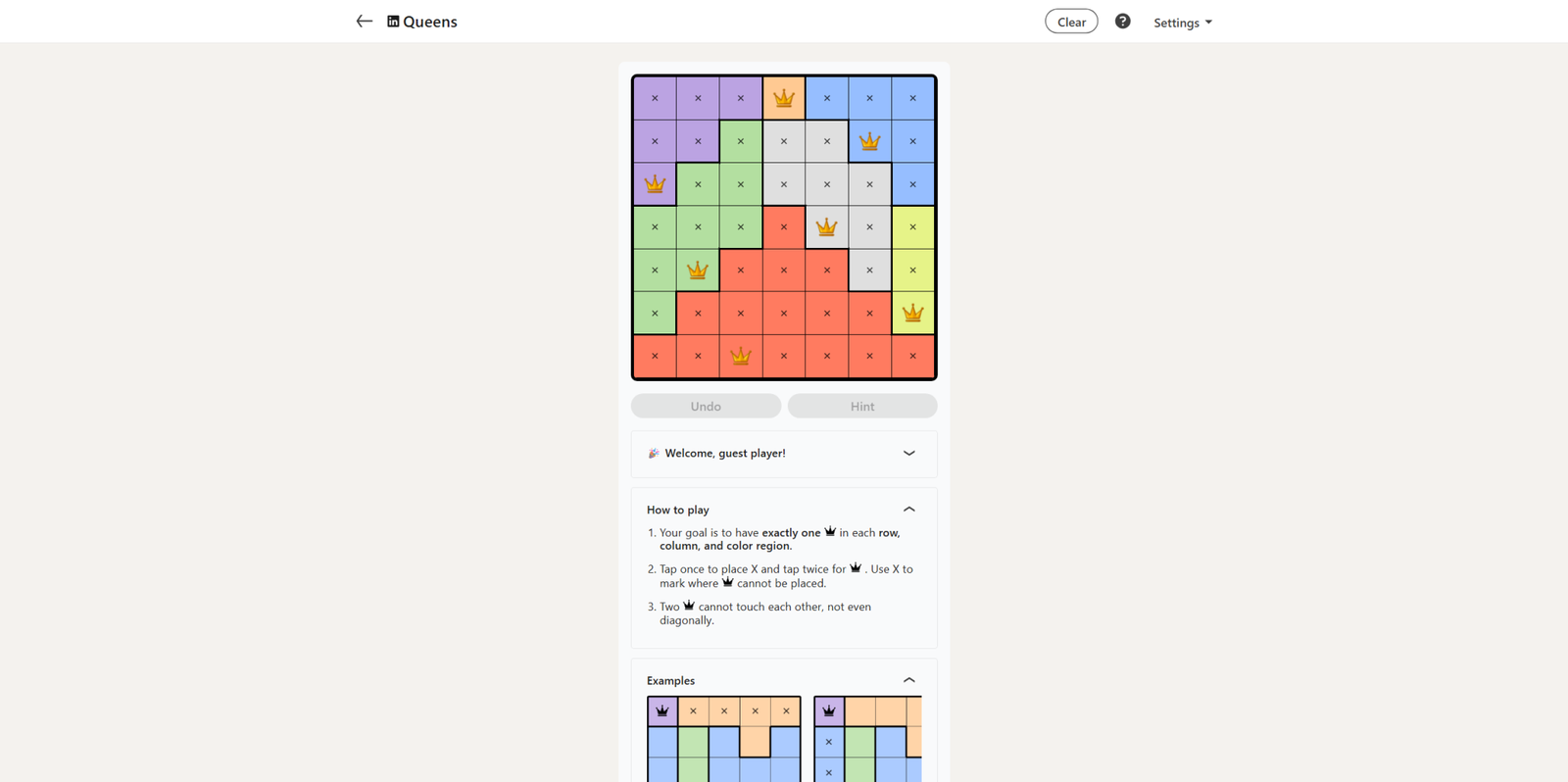Toggle the X in the top-right blue cell
The width and height of the screenshot is (1568, 782).
tap(912, 98)
